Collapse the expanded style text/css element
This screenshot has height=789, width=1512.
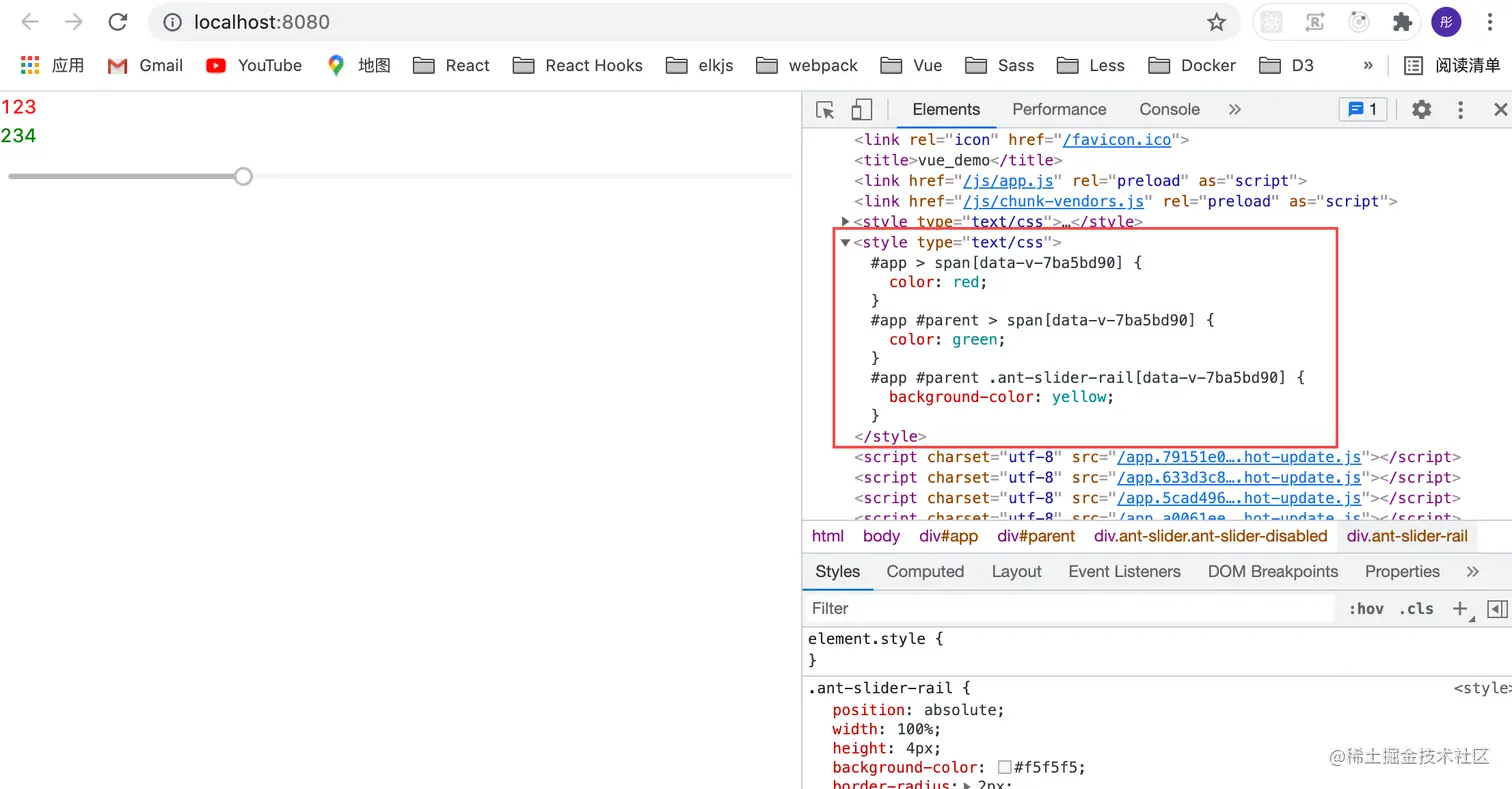pos(846,242)
